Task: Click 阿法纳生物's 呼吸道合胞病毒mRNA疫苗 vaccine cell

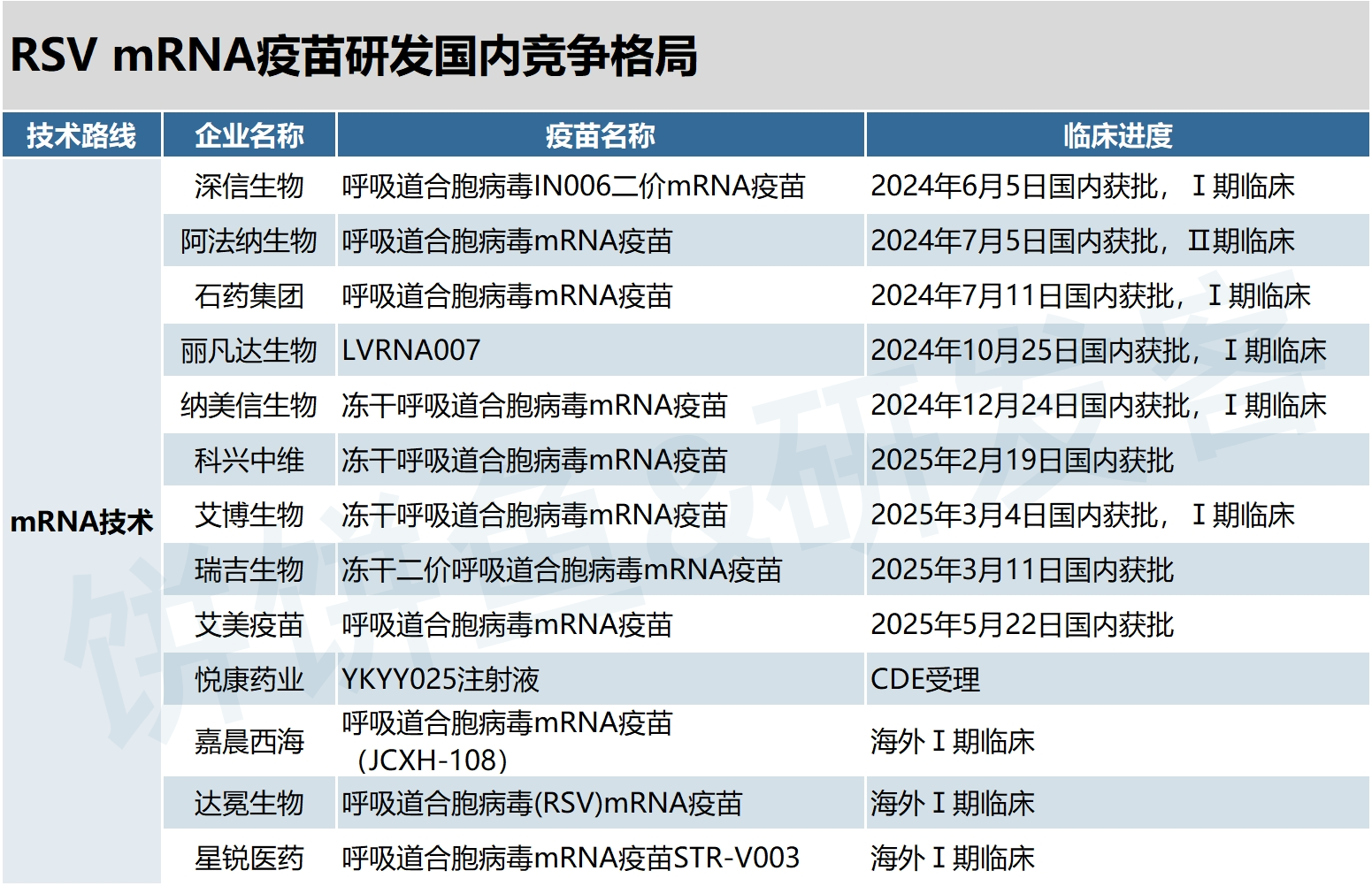Action: tap(601, 241)
